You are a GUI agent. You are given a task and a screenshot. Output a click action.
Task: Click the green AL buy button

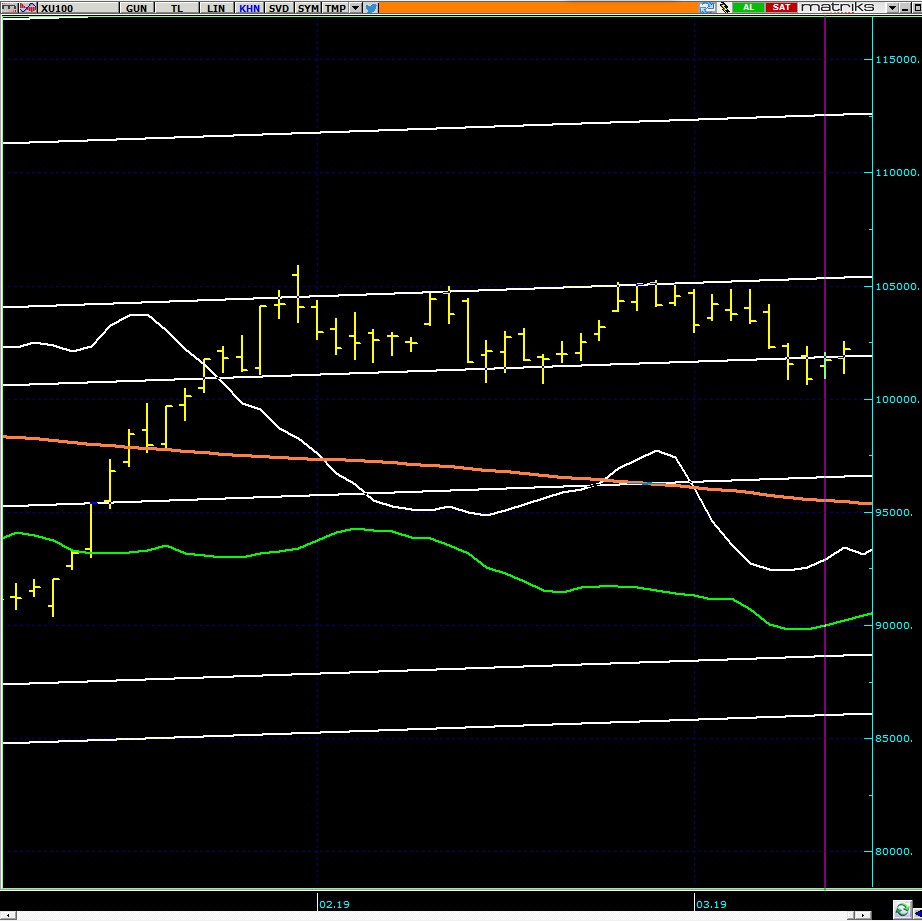pos(748,8)
